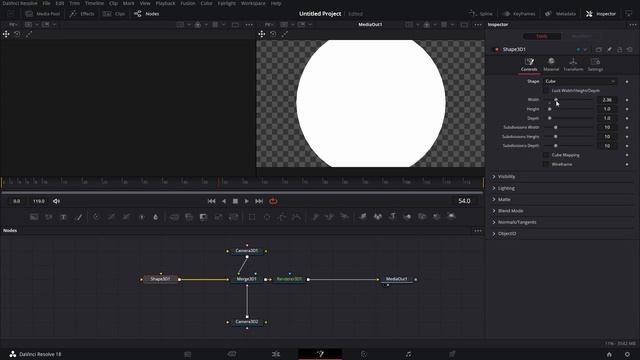Toggle the Inspector panel

coord(601,14)
